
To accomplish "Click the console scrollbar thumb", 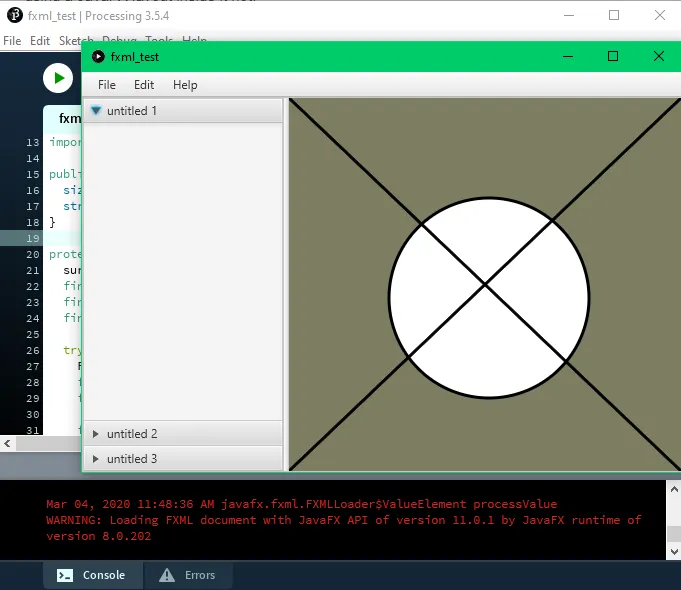I will [x=674, y=534].
